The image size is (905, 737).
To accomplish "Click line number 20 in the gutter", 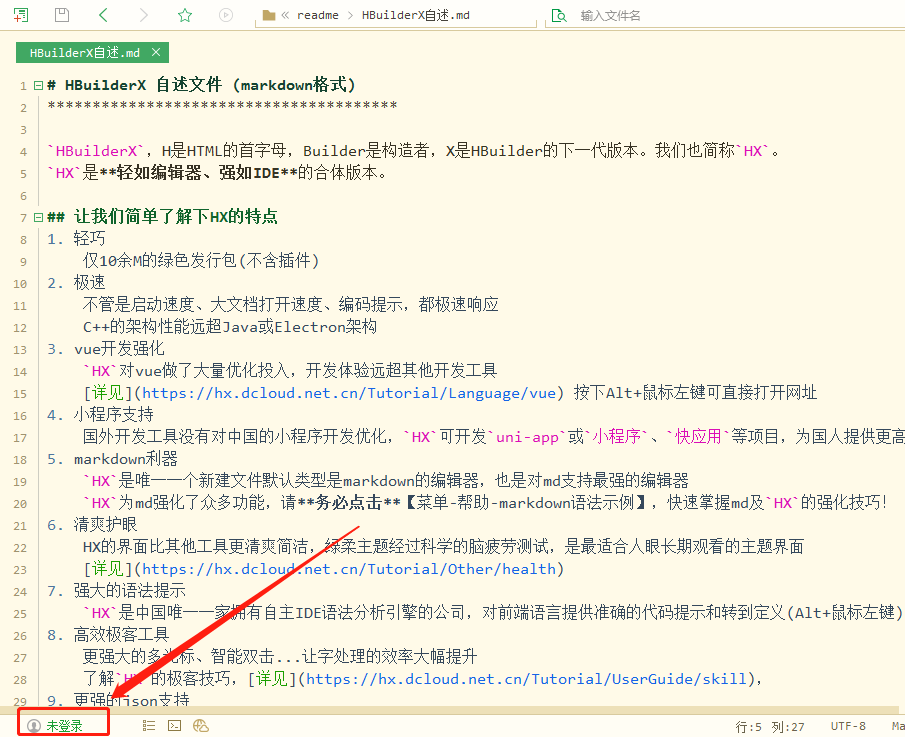I will pos(20,504).
